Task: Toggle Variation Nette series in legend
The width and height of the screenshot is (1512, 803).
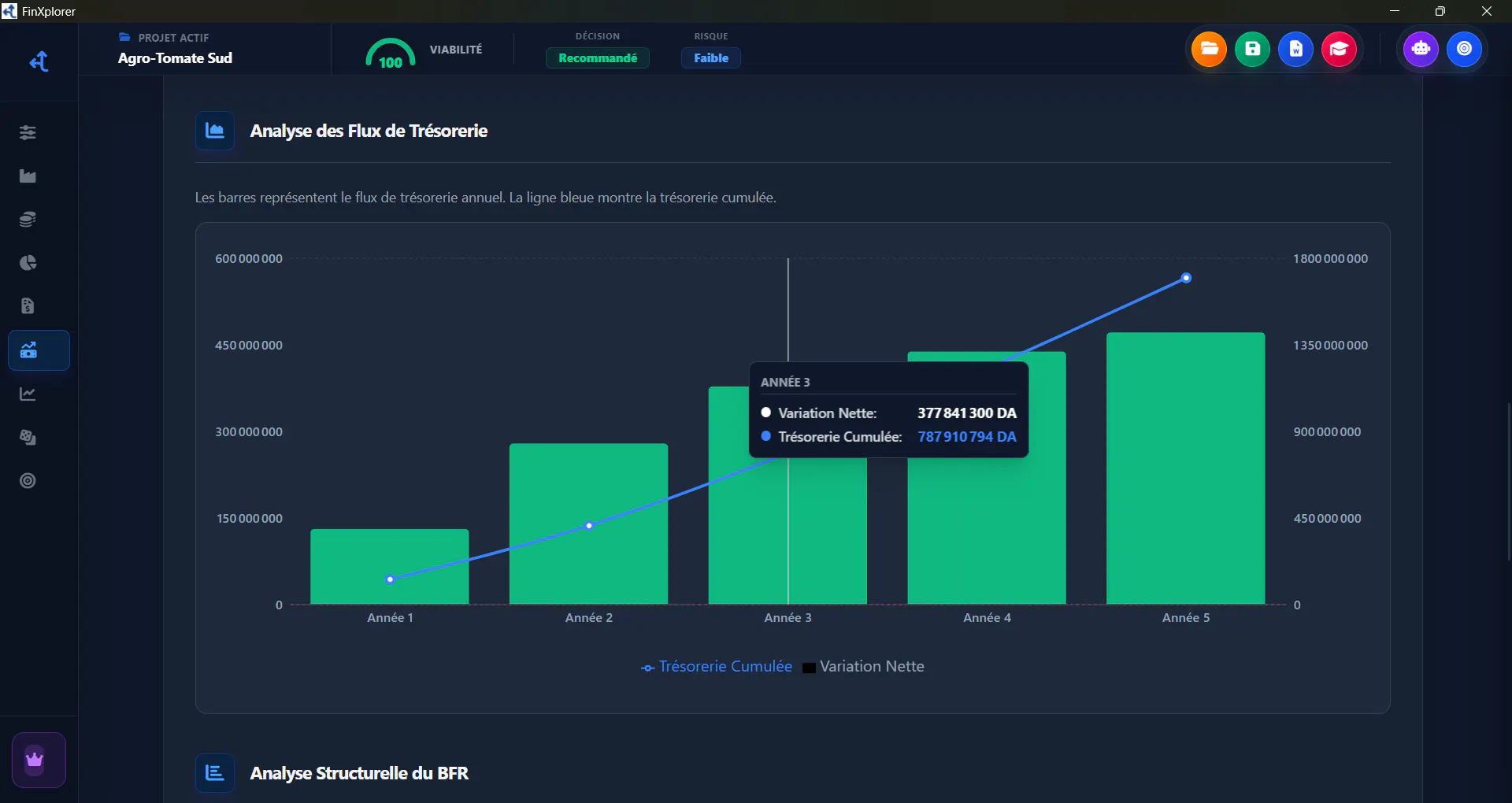Action: pyautogui.click(x=863, y=667)
